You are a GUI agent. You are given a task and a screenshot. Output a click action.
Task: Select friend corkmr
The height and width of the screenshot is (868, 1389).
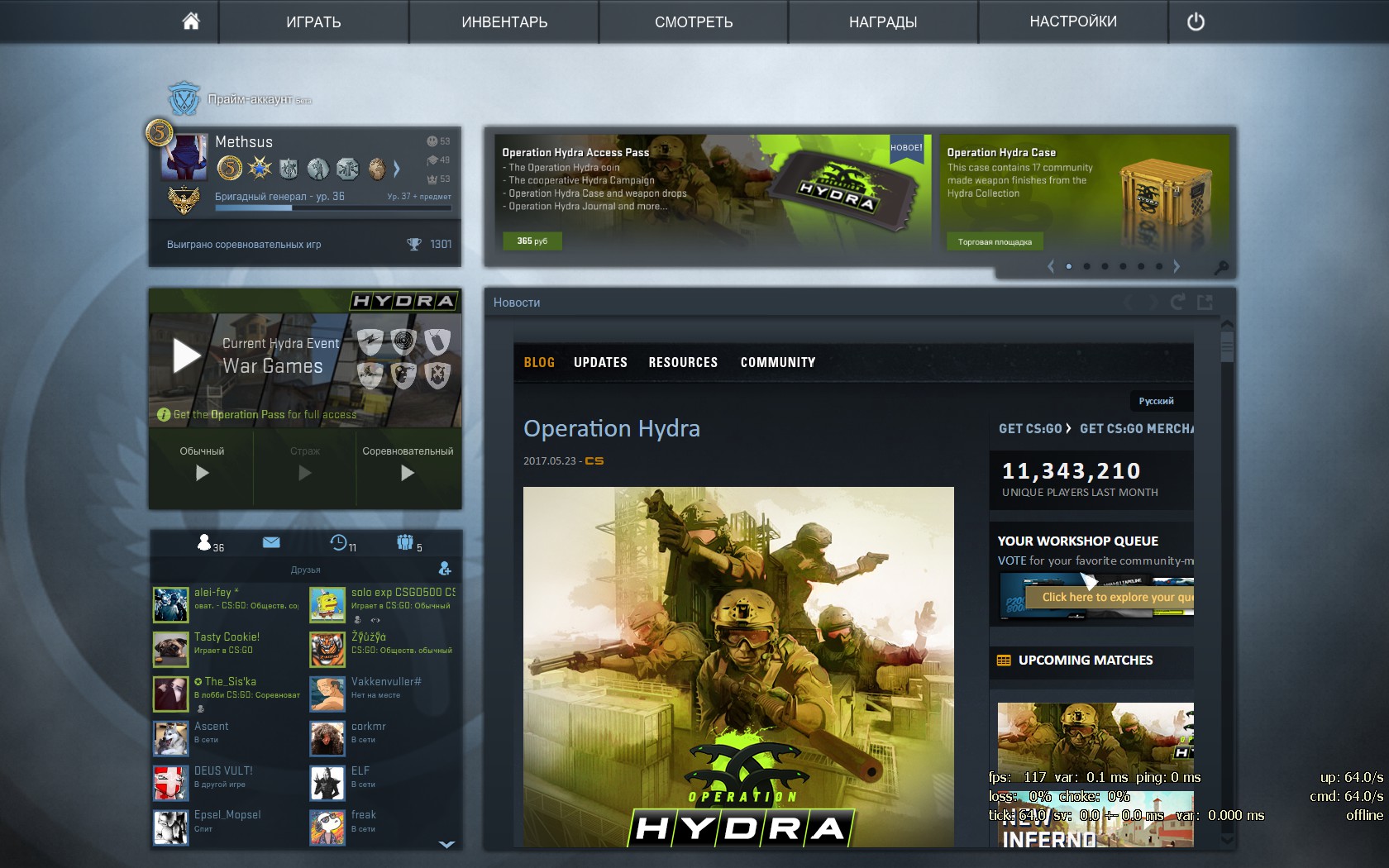[x=383, y=738]
